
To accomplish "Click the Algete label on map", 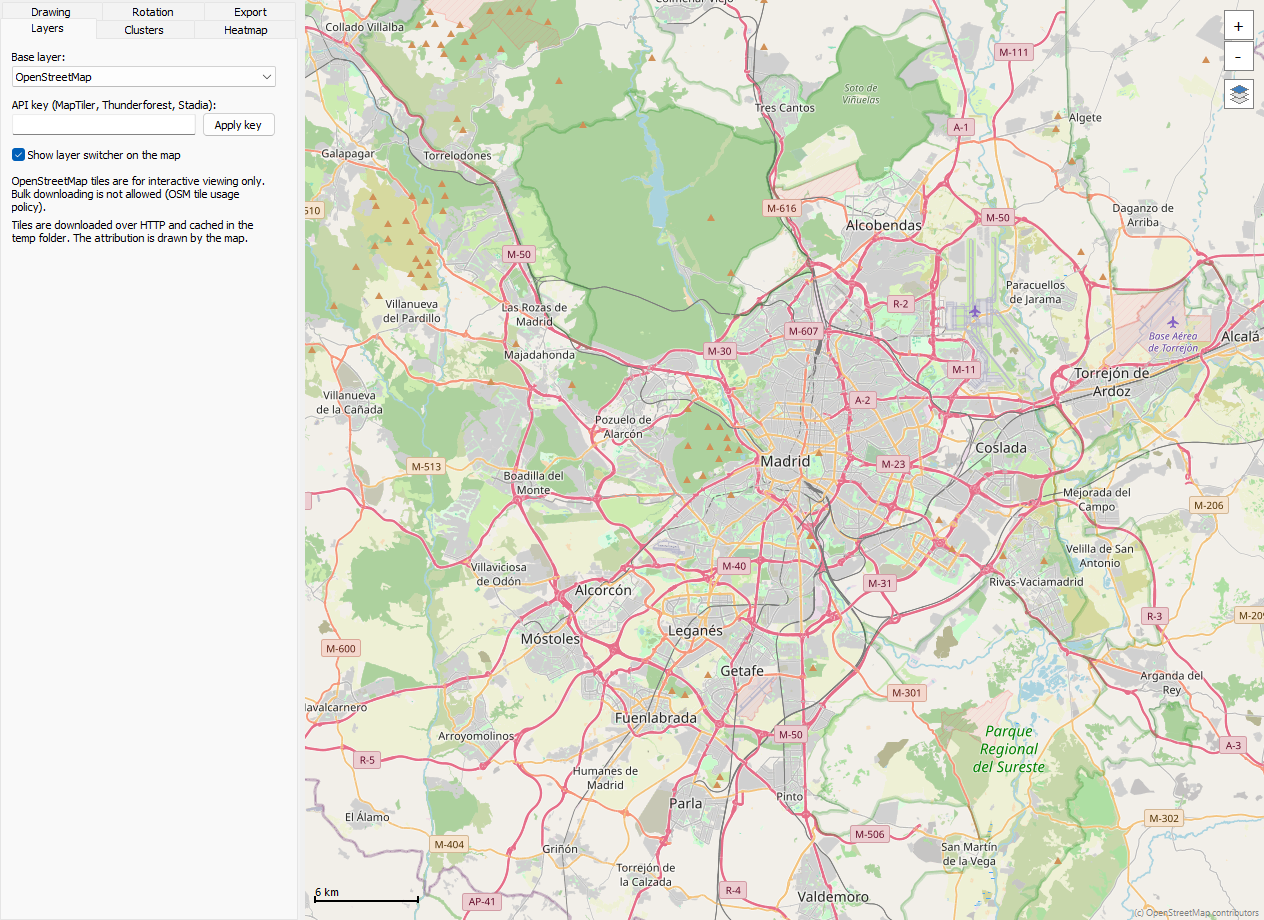I will pos(1085,118).
